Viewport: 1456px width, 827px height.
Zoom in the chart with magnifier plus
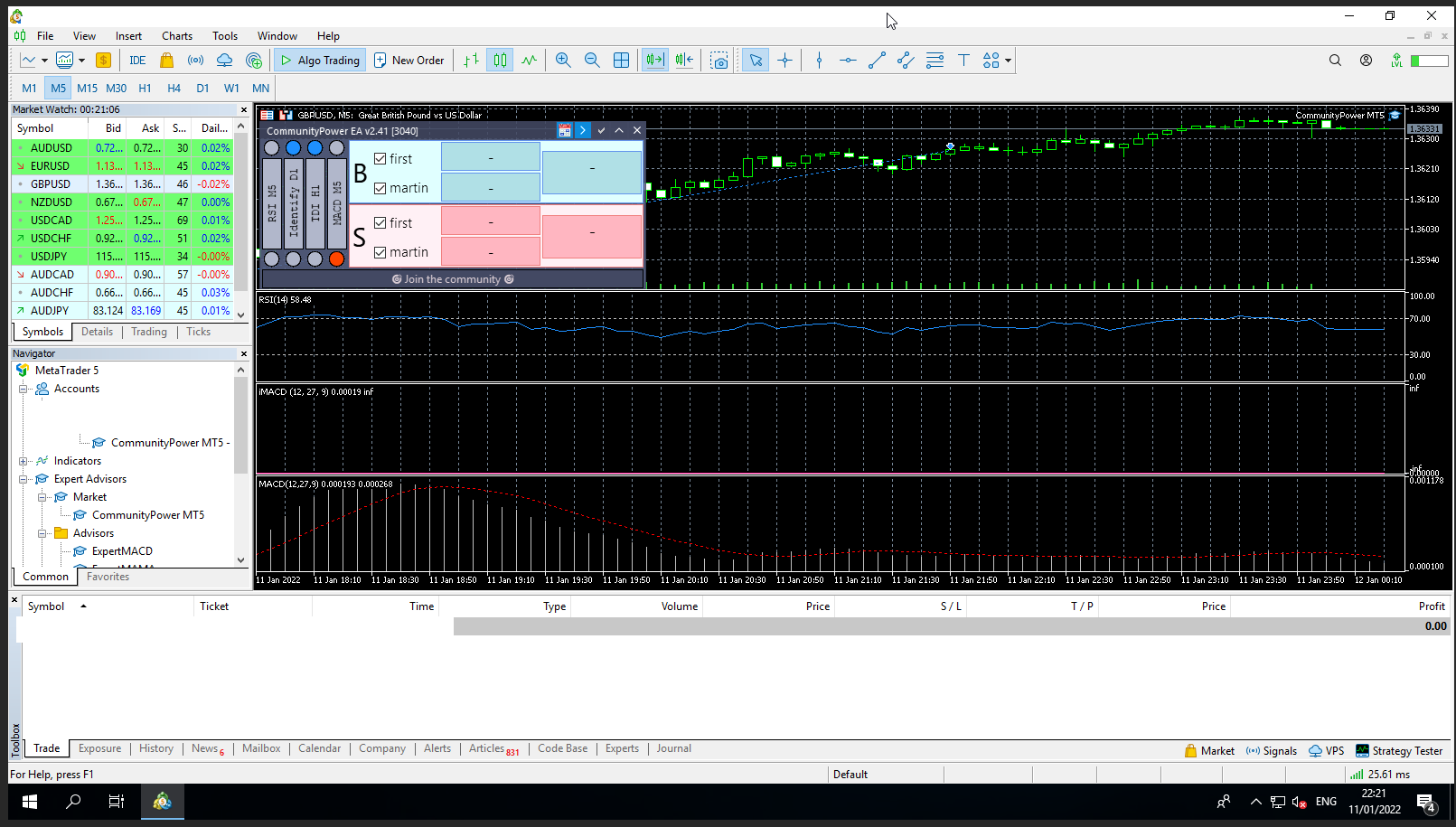(563, 60)
